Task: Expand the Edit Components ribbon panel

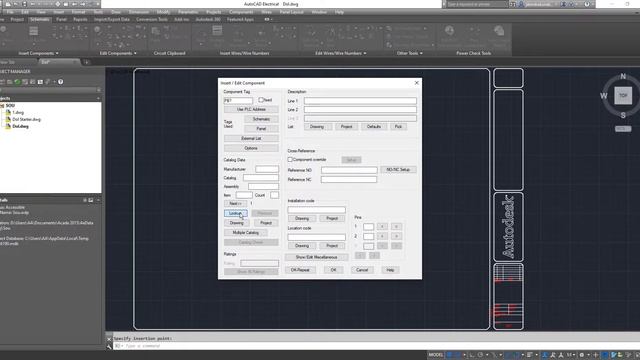Action: point(118,53)
